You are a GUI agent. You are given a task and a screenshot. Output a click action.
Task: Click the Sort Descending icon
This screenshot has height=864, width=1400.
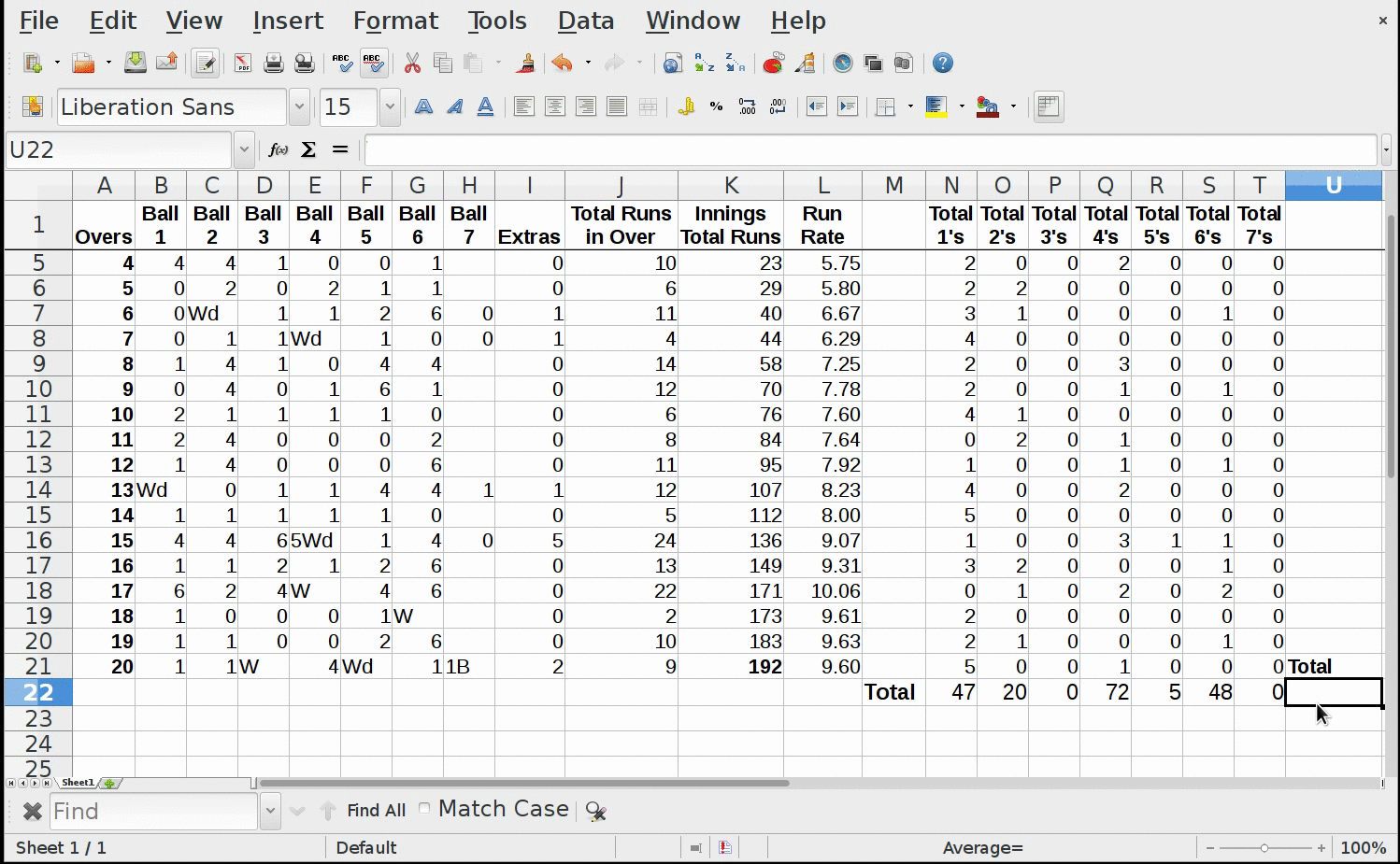coord(736,64)
